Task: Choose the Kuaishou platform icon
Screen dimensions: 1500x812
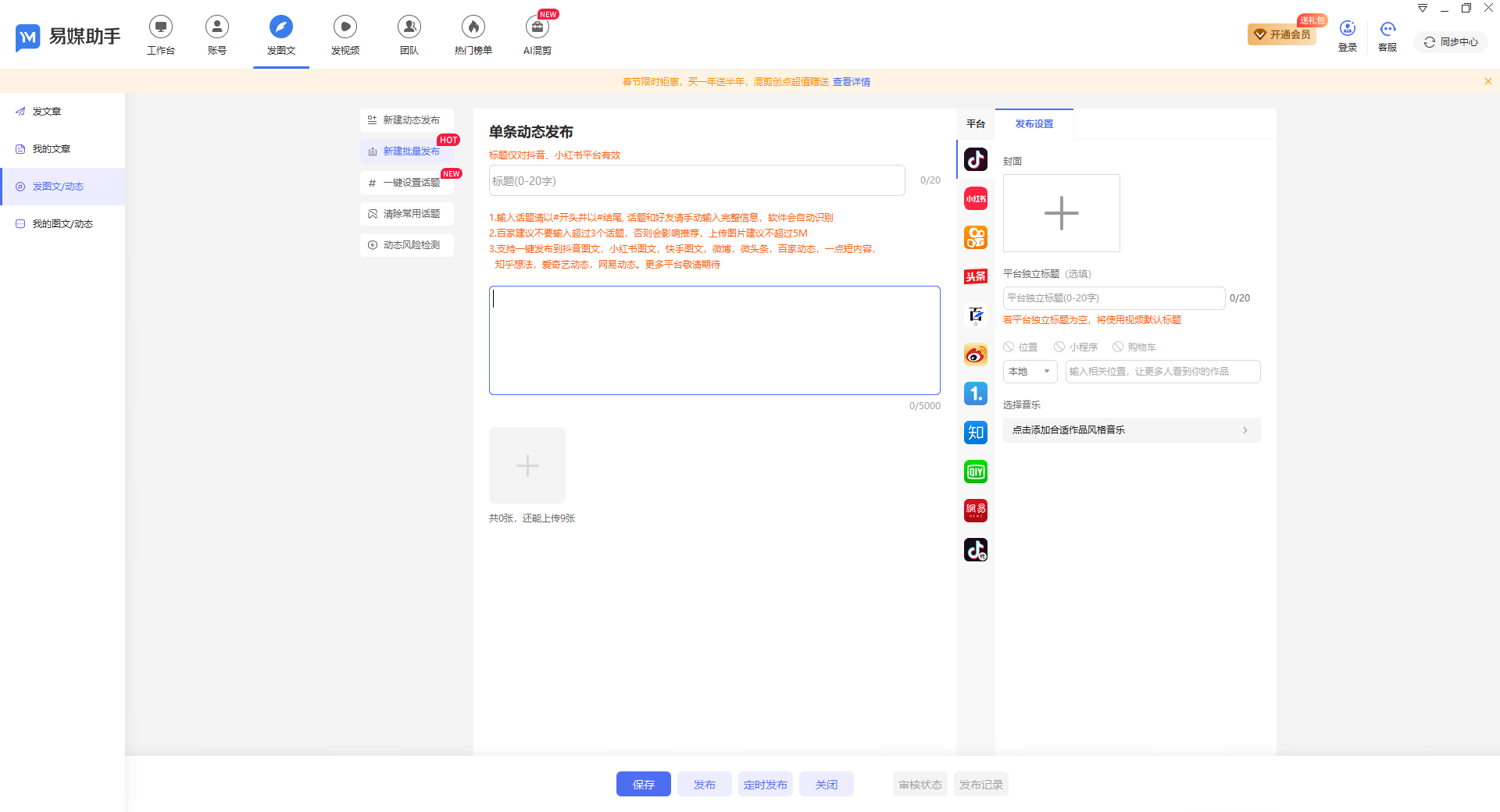Action: (975, 237)
